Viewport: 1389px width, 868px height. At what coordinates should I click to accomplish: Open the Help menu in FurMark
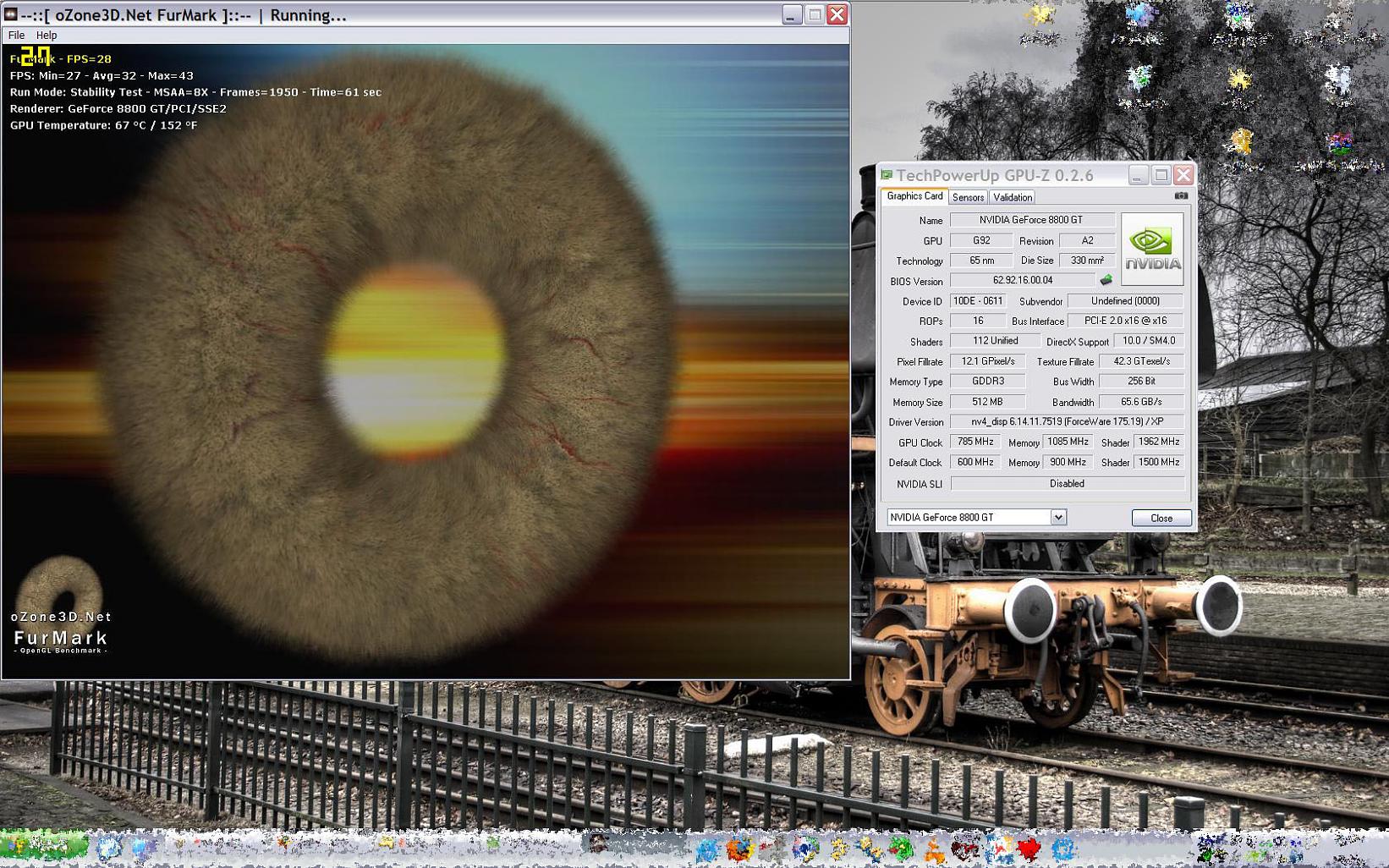[47, 36]
